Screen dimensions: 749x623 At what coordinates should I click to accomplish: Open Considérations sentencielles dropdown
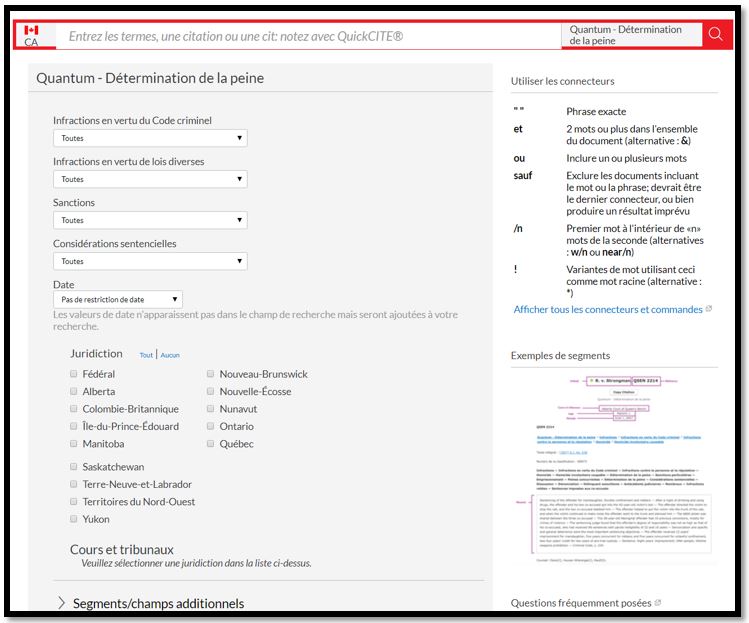click(150, 261)
